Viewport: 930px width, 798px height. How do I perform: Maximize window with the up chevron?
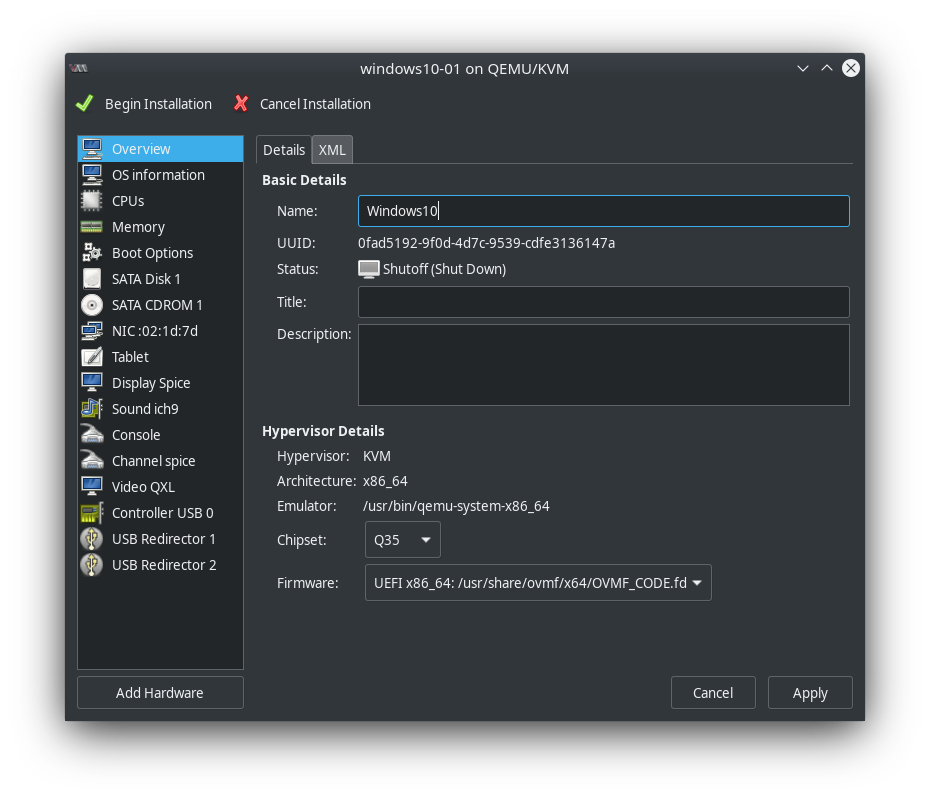click(826, 68)
